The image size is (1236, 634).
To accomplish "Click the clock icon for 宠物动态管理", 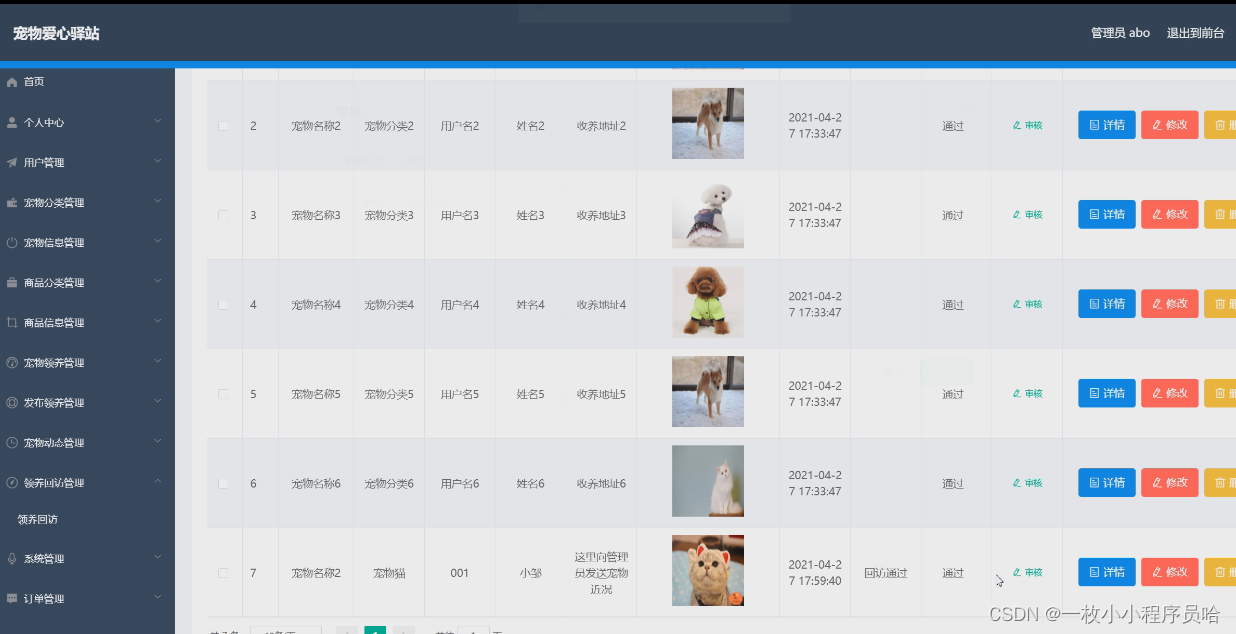I will click(x=12, y=442).
